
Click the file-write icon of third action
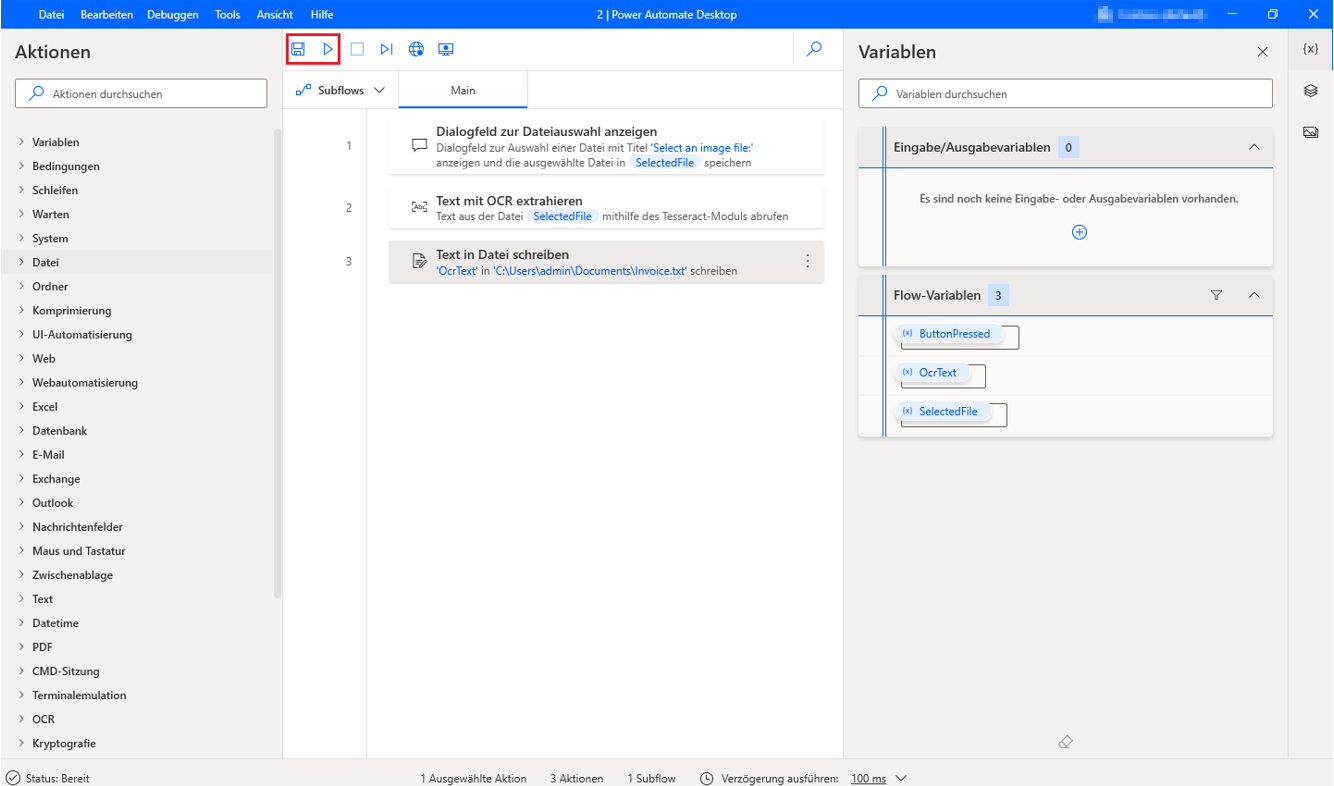[x=420, y=261]
